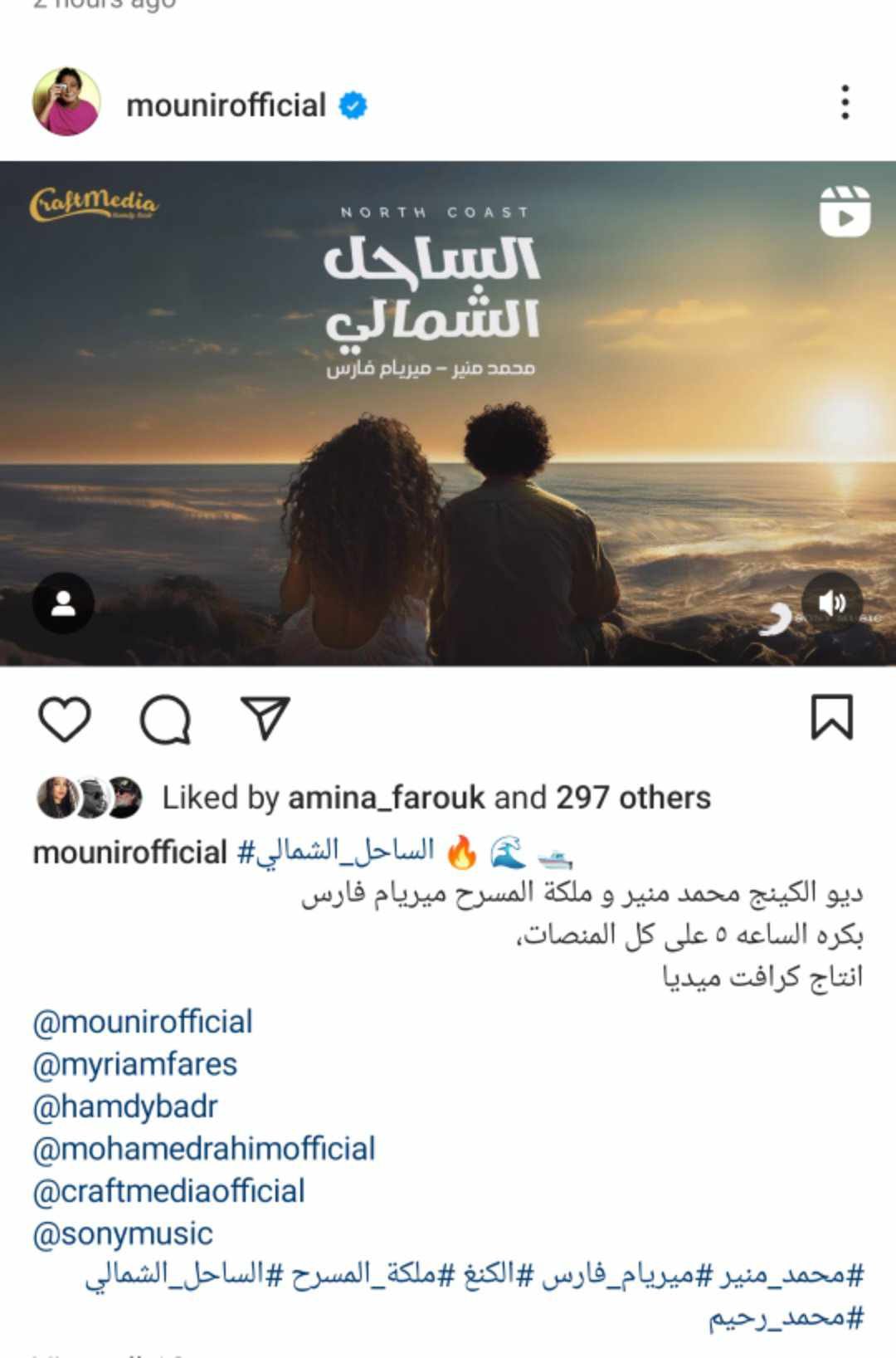Like the post with the heart icon
896x1358 pixels.
65,719
